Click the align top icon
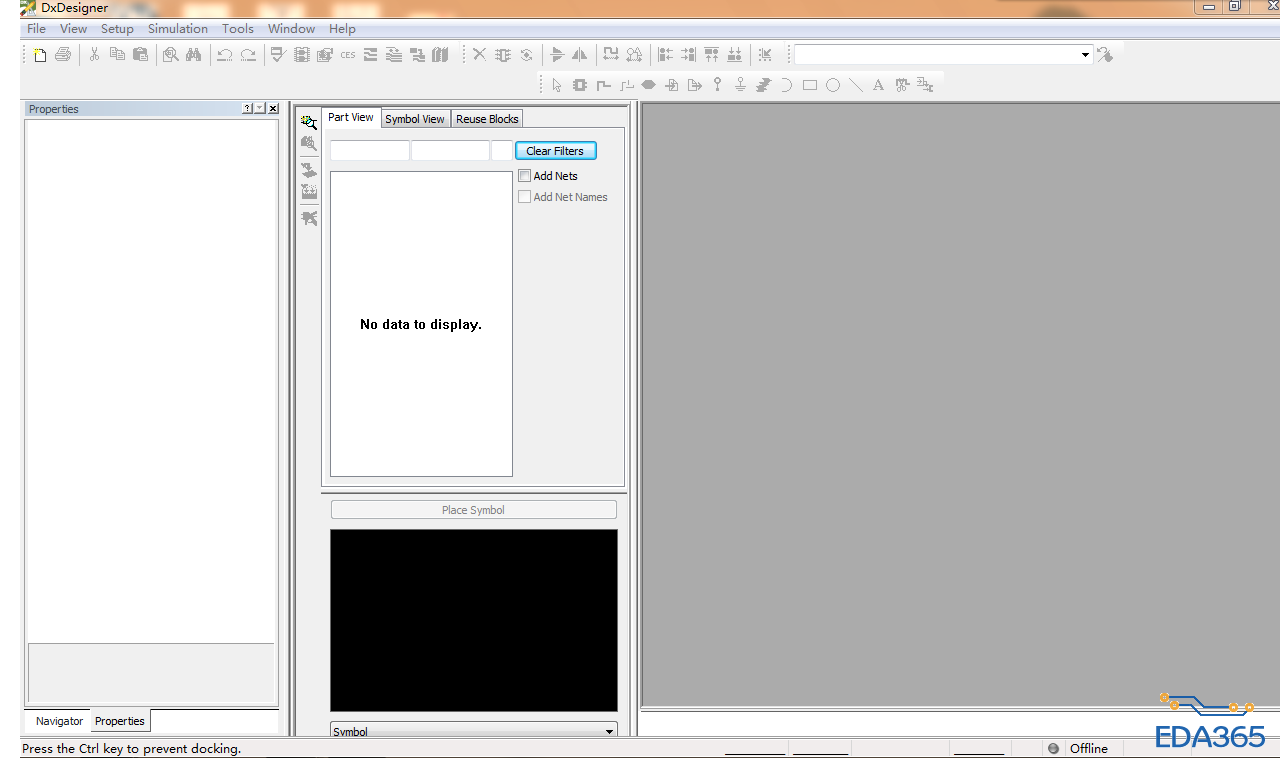The height and width of the screenshot is (758, 1281). click(x=711, y=55)
